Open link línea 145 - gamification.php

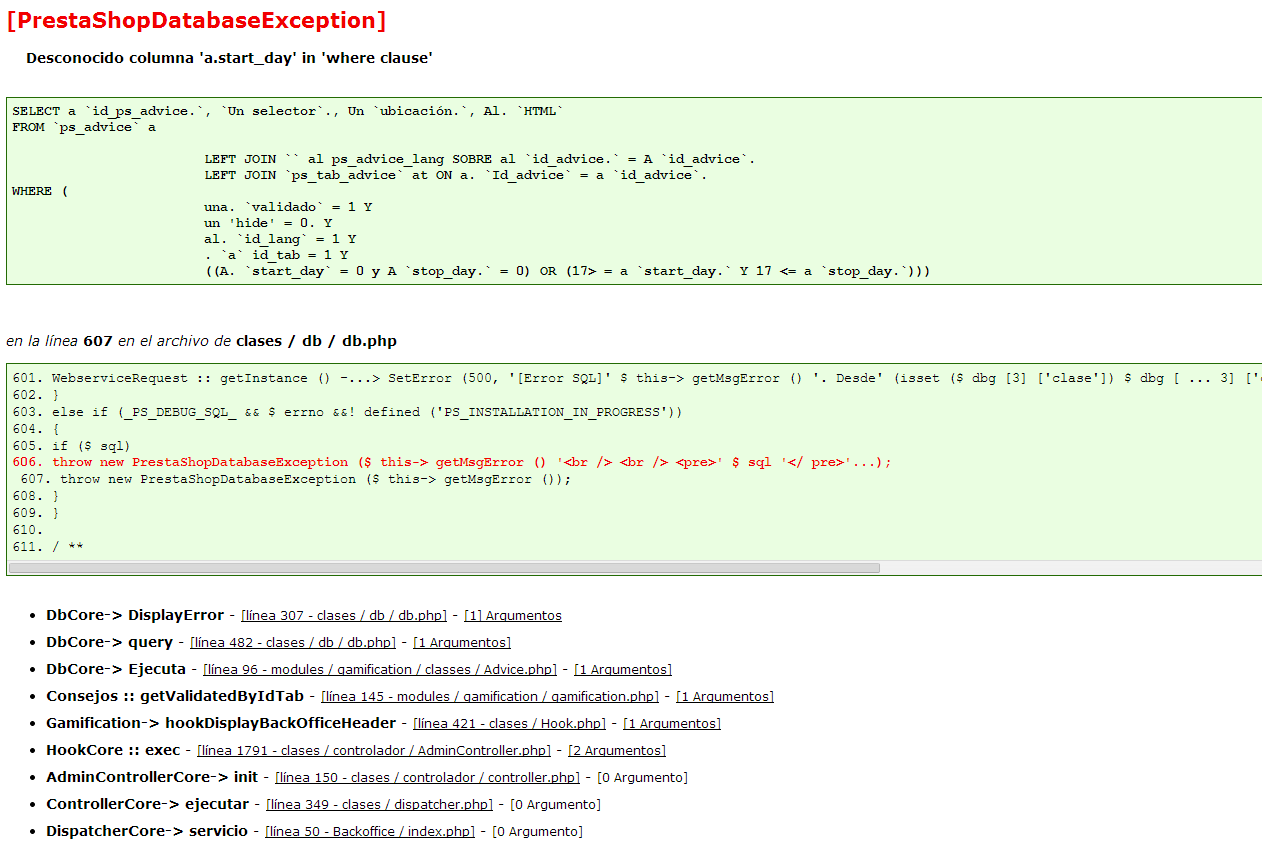[x=489, y=697]
